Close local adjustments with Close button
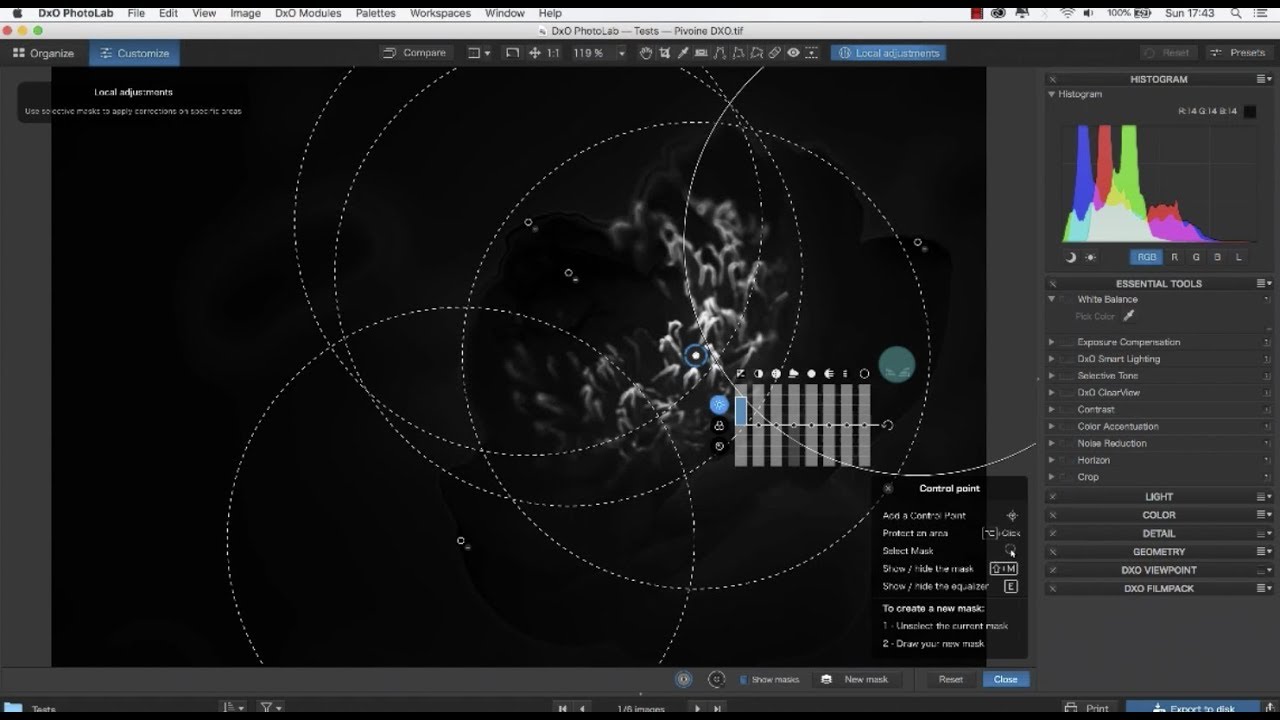 pos(1006,679)
